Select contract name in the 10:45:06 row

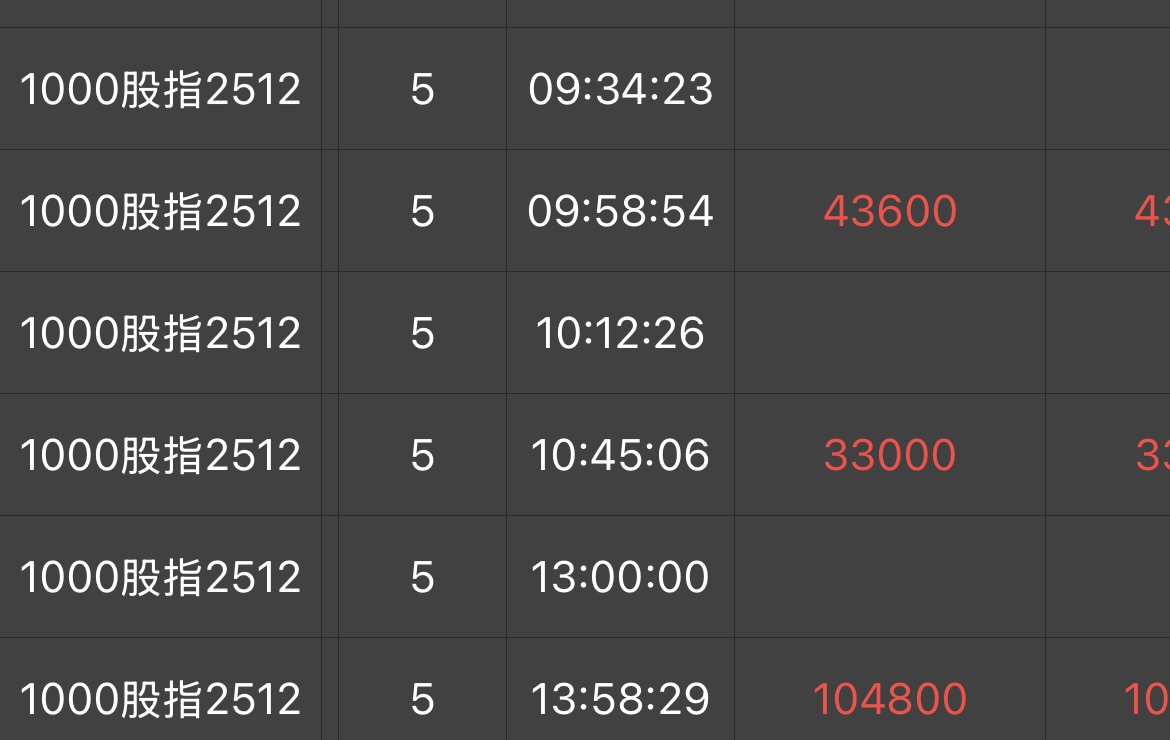[160, 455]
